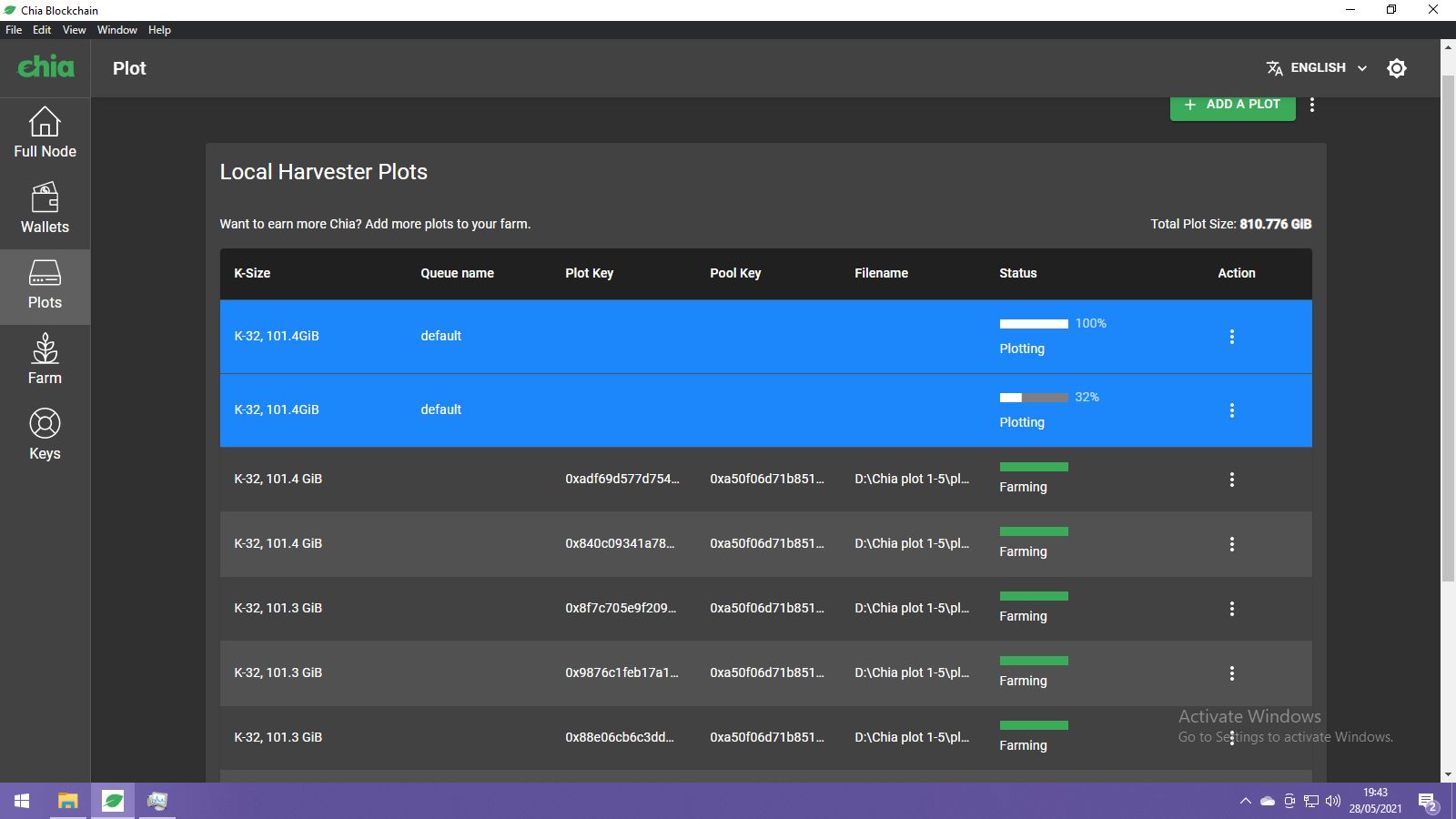Click the Plot Key column header
Image resolution: width=1456 pixels, height=819 pixels.
[589, 273]
